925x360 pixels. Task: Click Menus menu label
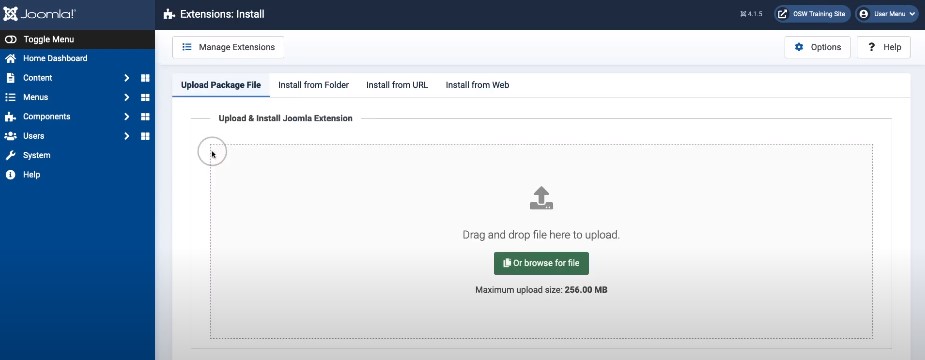tap(35, 97)
